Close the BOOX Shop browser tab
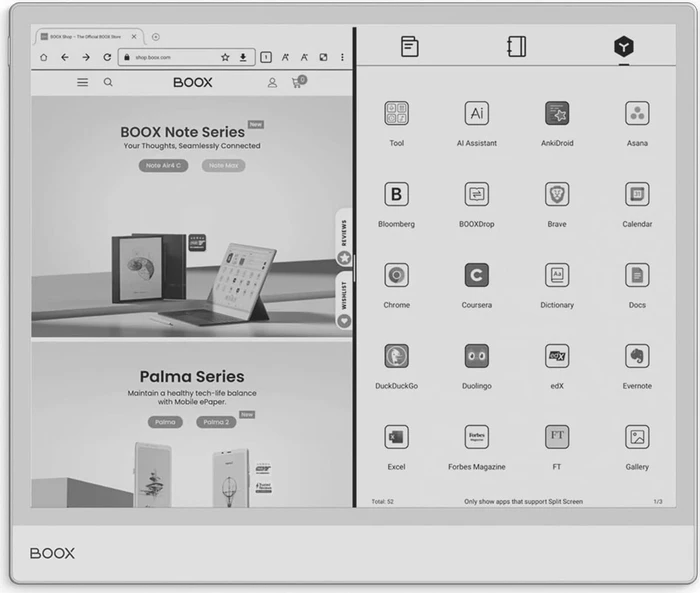The width and height of the screenshot is (700, 593). [134, 37]
